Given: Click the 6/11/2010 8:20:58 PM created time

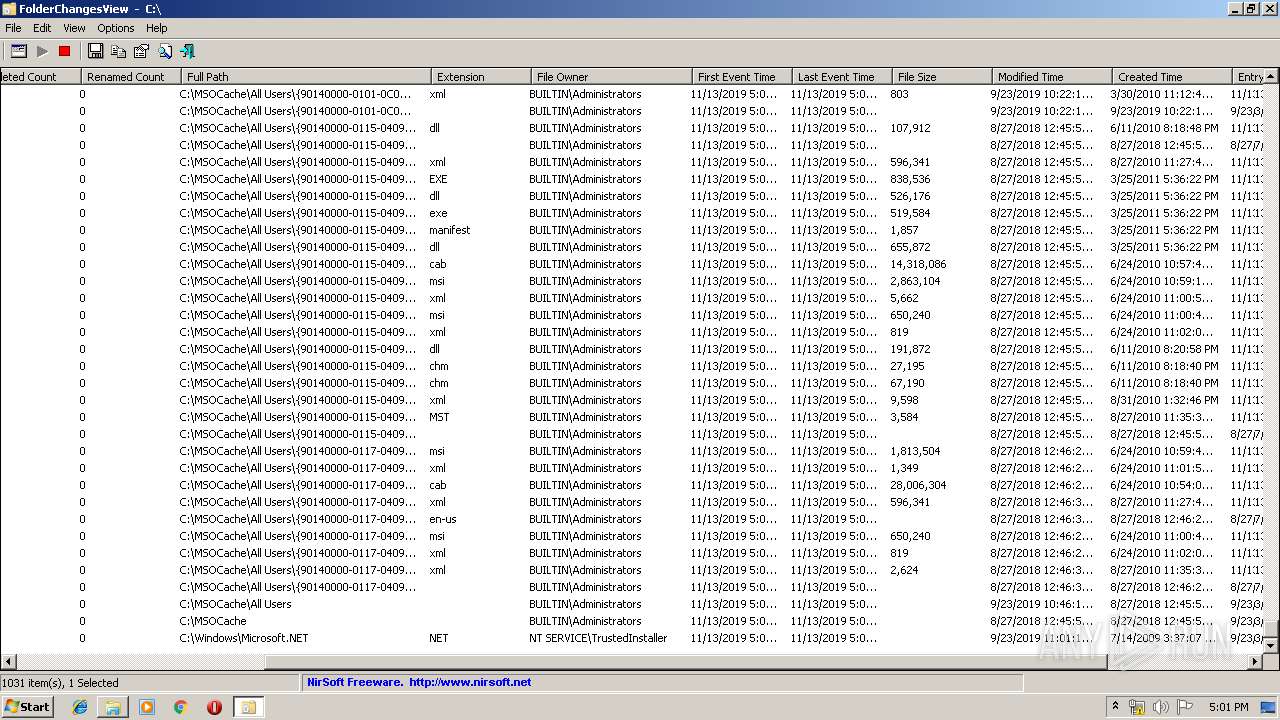Looking at the screenshot, I should coord(1164,349).
